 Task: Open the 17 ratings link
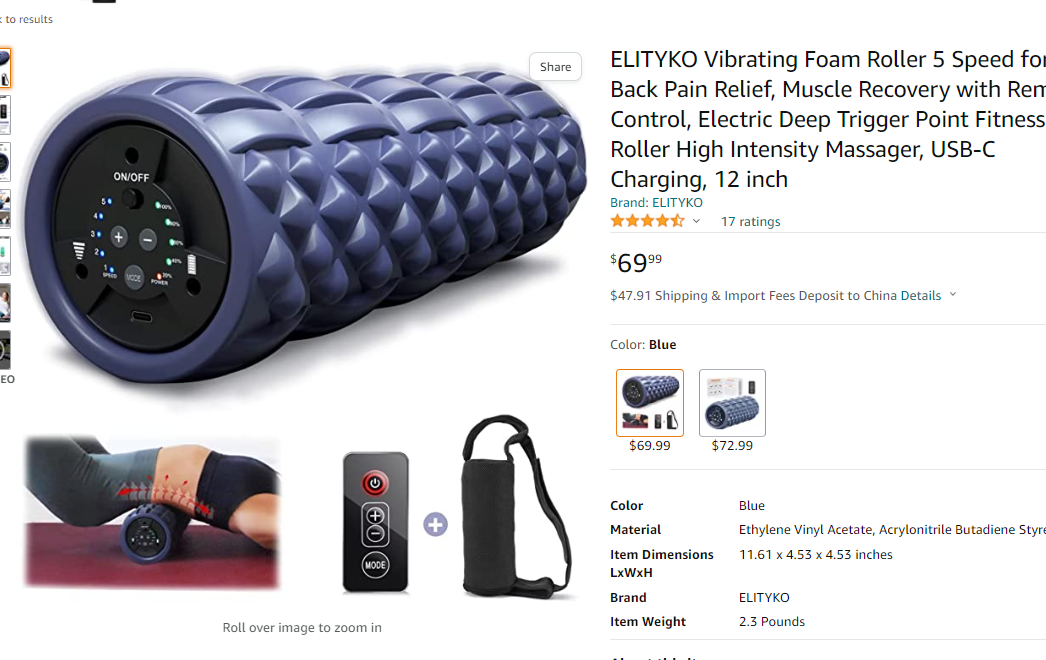tap(750, 222)
